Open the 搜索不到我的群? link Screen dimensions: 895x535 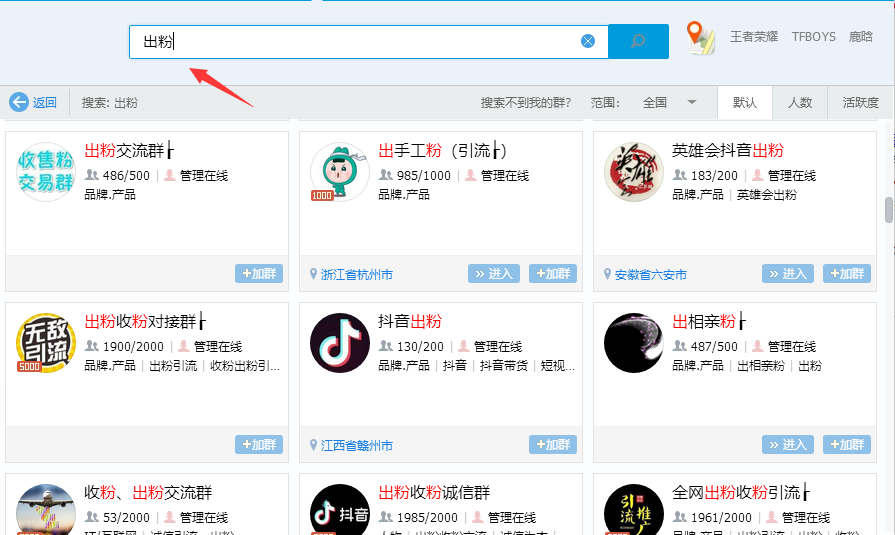pos(525,102)
